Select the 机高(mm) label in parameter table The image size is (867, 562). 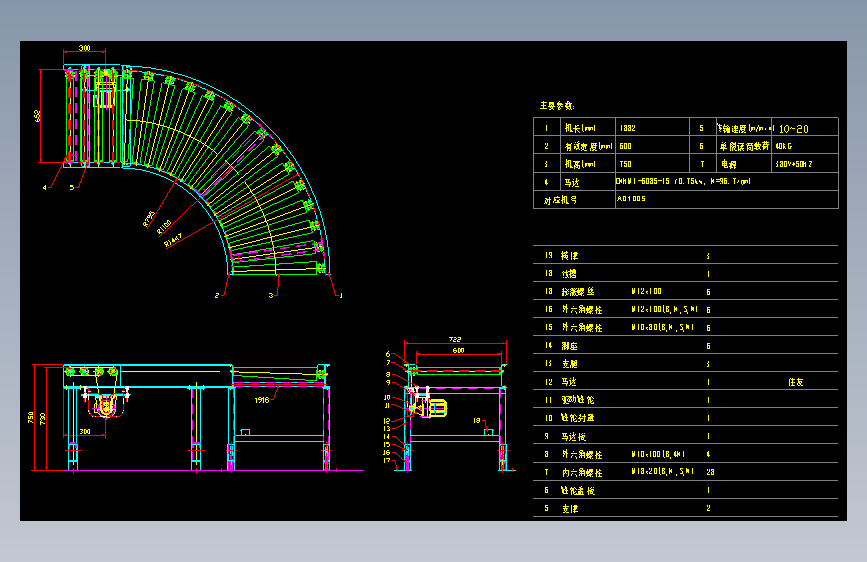pyautogui.click(x=580, y=164)
